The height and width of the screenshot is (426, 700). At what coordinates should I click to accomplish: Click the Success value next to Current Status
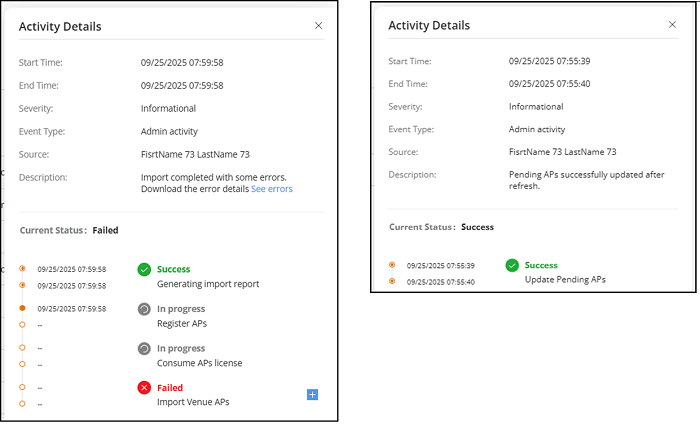click(x=477, y=227)
